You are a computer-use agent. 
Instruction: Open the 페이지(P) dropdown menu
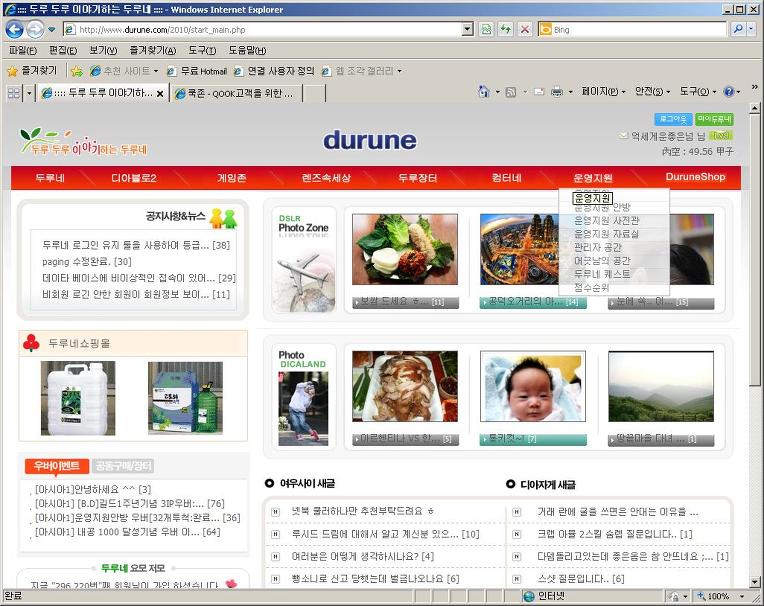(x=603, y=91)
